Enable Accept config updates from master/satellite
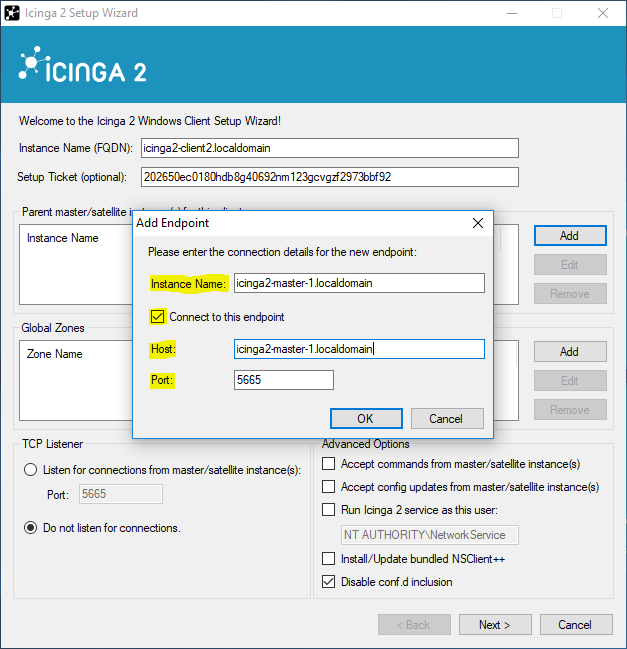The height and width of the screenshot is (649, 627). [329, 486]
